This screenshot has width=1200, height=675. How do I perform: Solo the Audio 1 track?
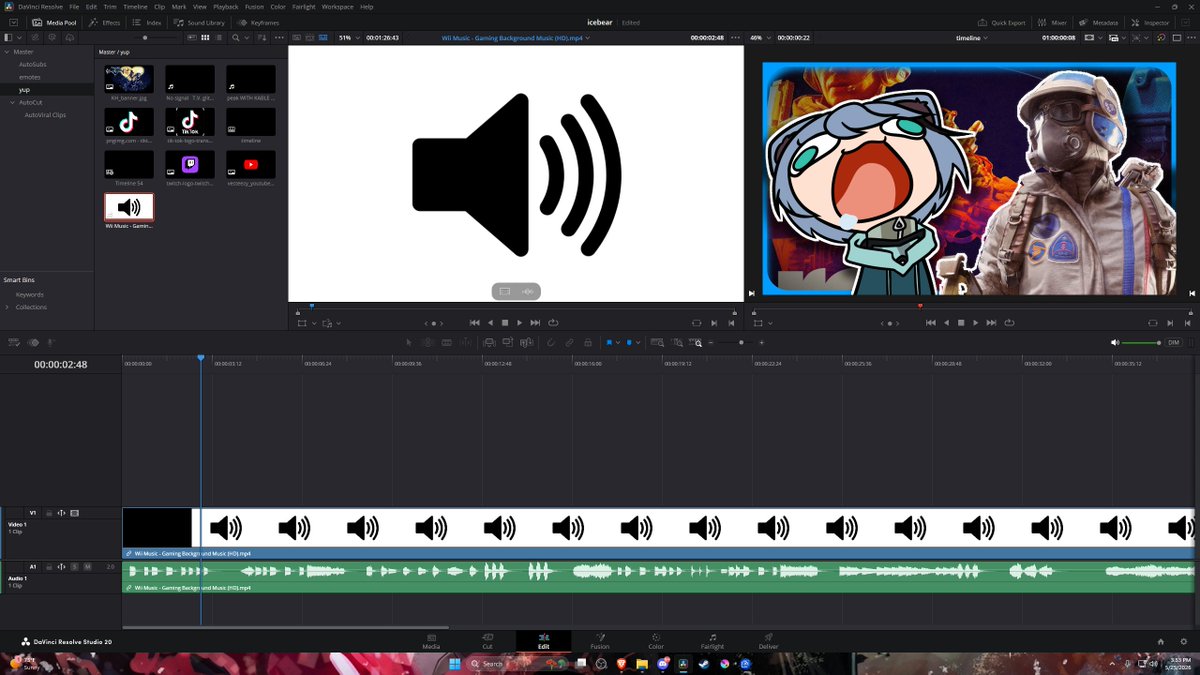tap(74, 566)
